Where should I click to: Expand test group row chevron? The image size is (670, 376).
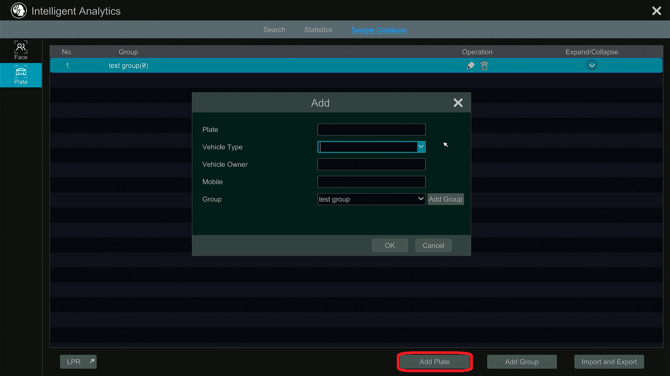click(591, 65)
